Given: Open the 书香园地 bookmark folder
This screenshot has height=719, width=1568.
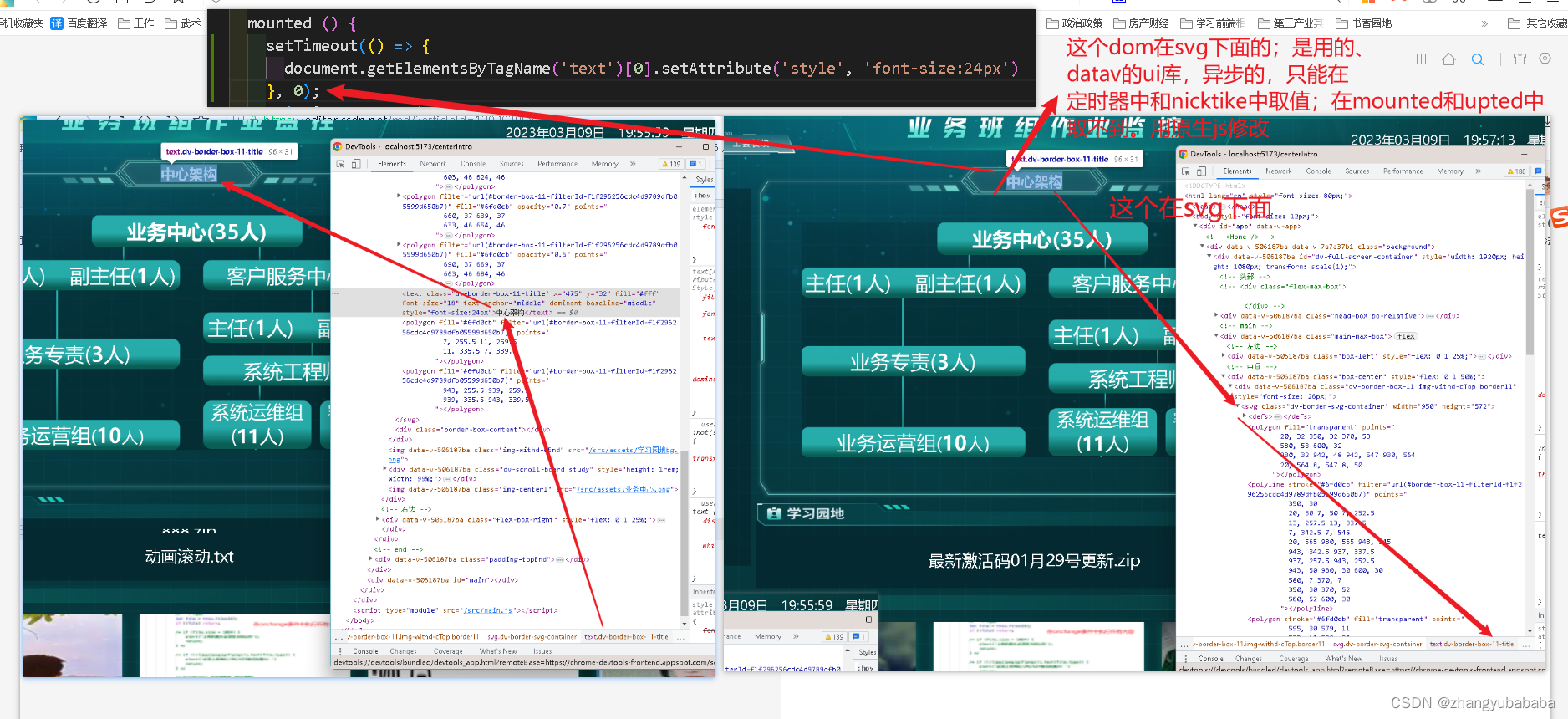Looking at the screenshot, I should (x=1364, y=23).
